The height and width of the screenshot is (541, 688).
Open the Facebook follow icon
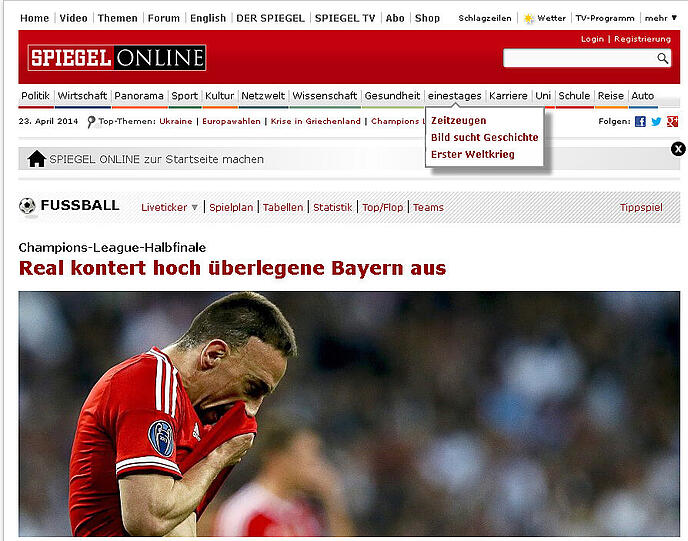tap(640, 122)
